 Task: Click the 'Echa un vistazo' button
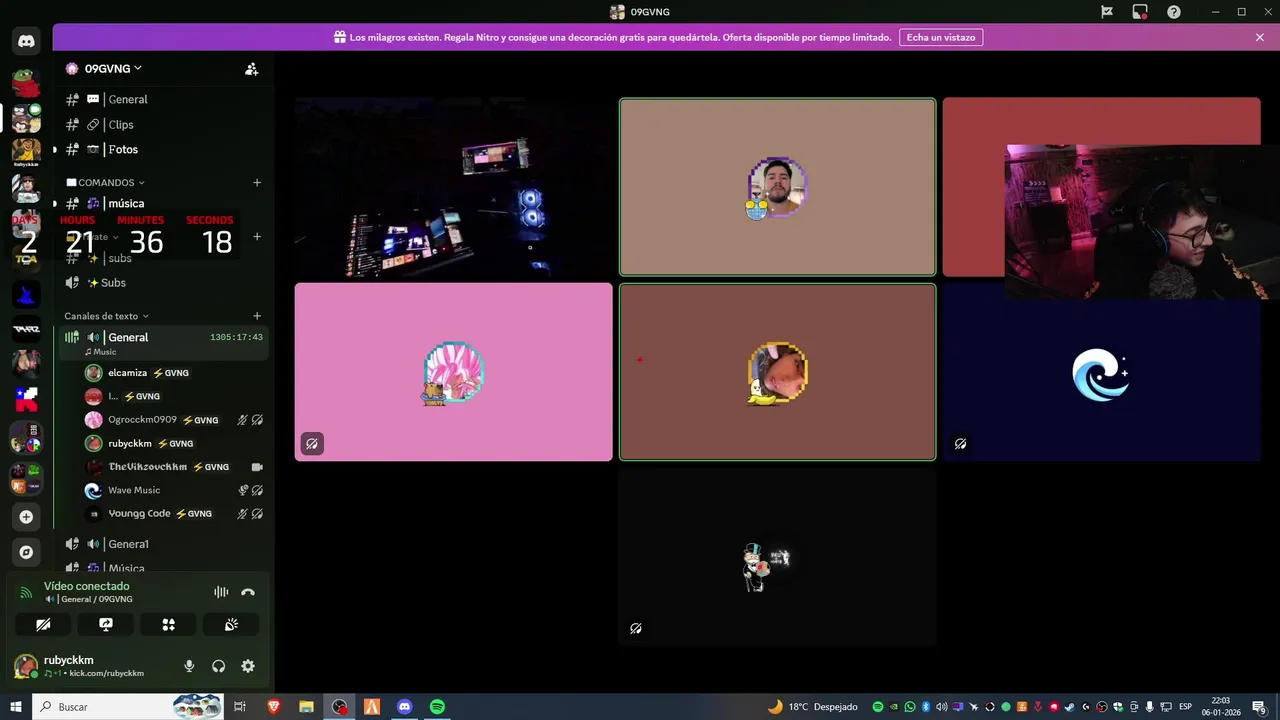pyautogui.click(x=941, y=37)
